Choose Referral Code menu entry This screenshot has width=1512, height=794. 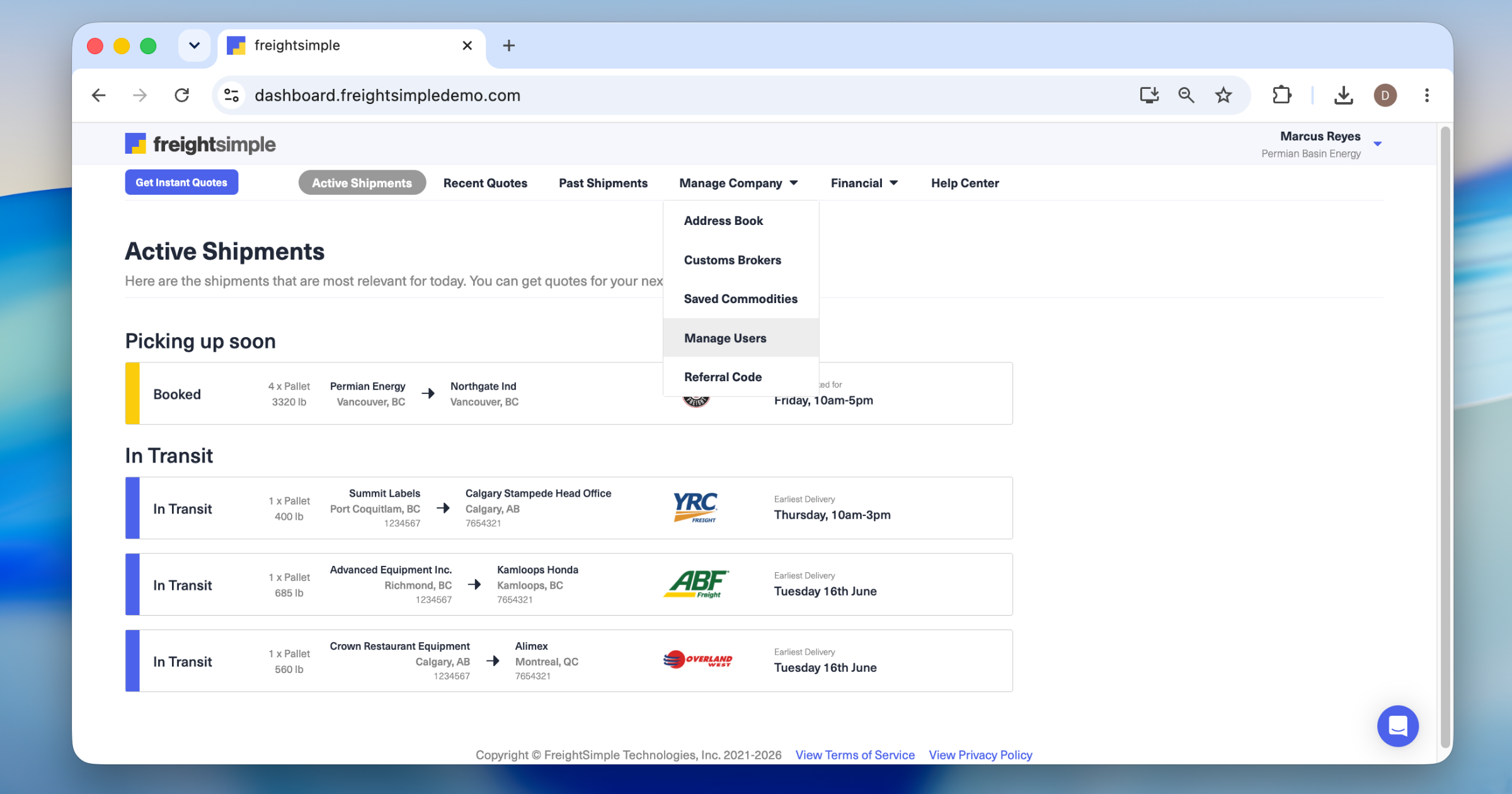pos(741,377)
